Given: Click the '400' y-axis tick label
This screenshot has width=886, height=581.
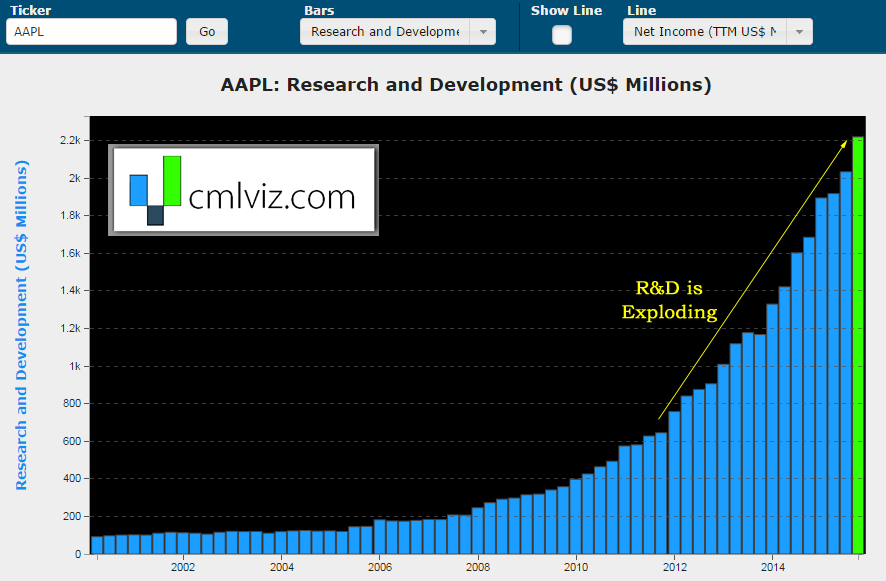Looking at the screenshot, I should coord(72,479).
